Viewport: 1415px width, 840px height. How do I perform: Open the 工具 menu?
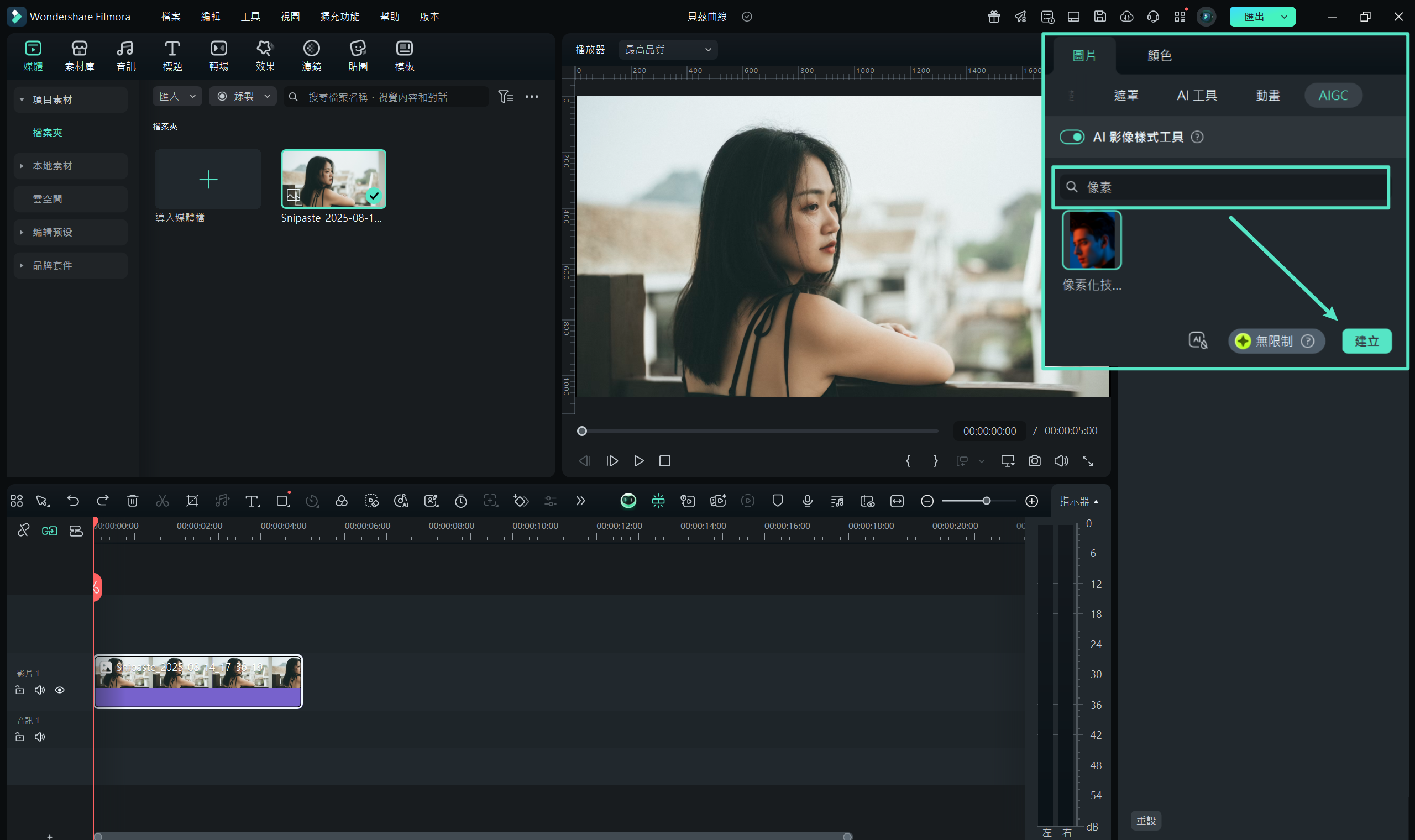(x=250, y=17)
